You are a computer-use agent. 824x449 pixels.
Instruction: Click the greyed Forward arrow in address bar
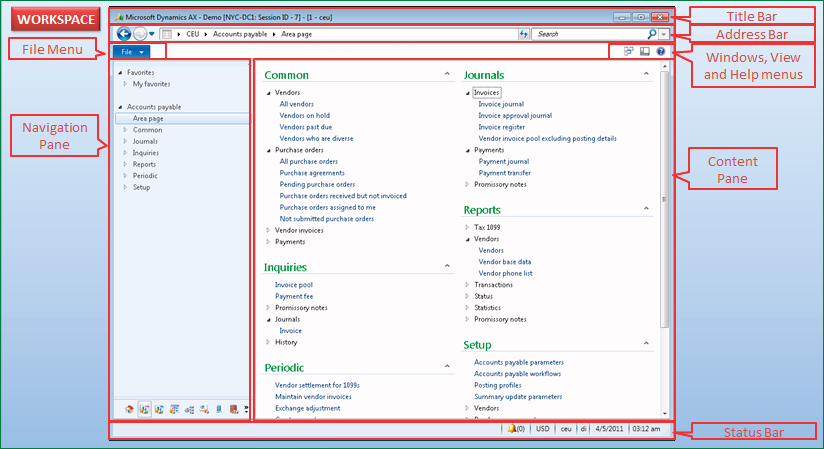140,34
